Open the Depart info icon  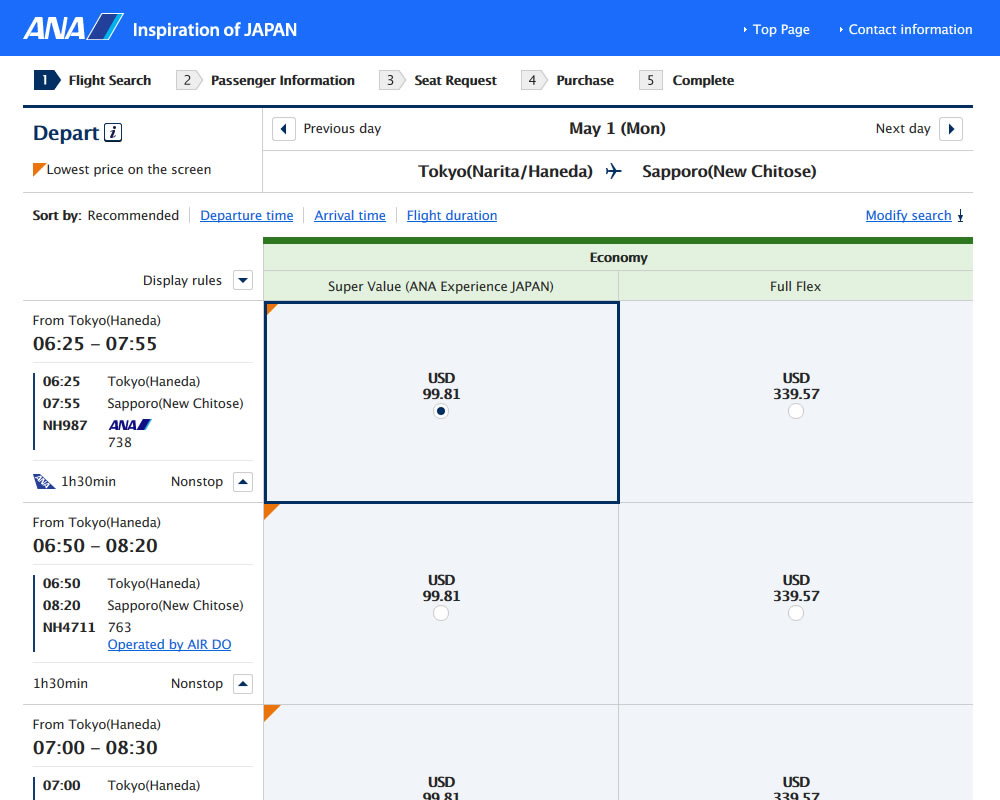coord(114,133)
